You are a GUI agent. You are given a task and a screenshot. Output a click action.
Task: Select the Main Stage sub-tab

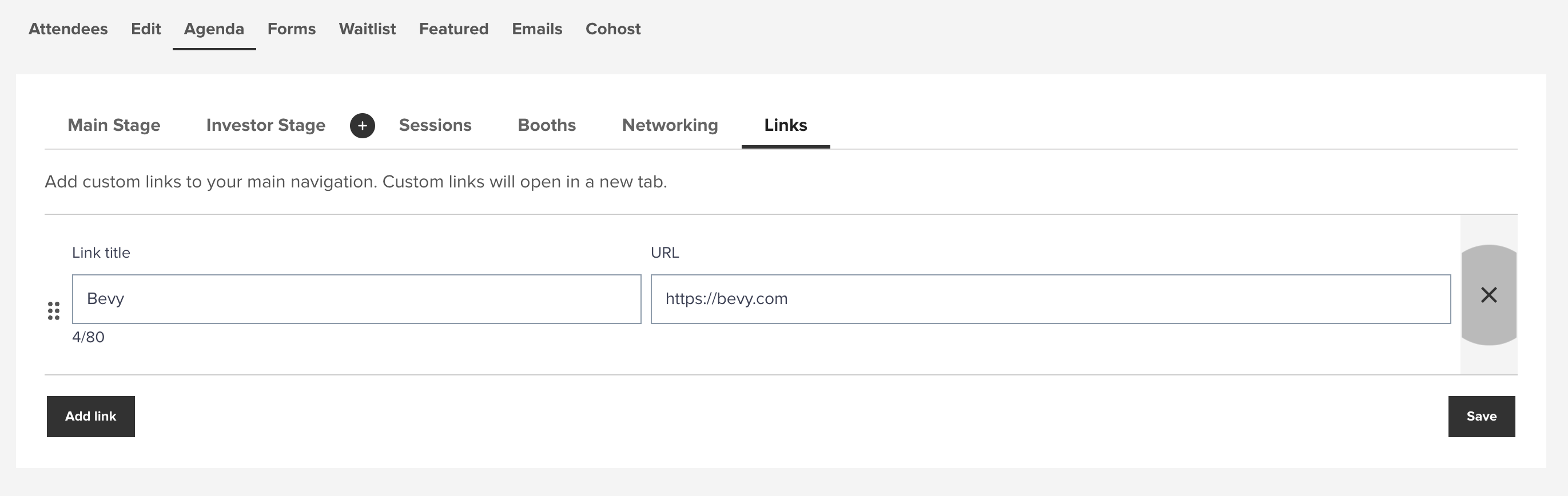point(114,125)
